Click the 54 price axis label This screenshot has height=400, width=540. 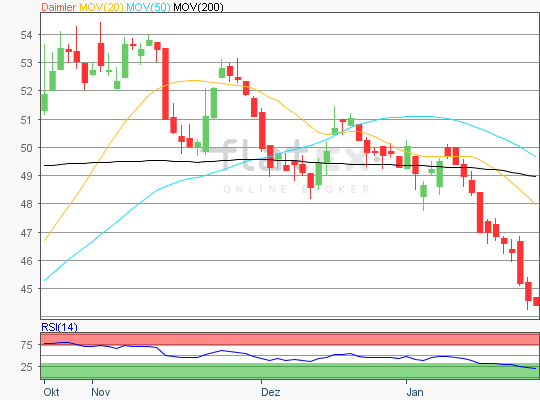pos(26,35)
